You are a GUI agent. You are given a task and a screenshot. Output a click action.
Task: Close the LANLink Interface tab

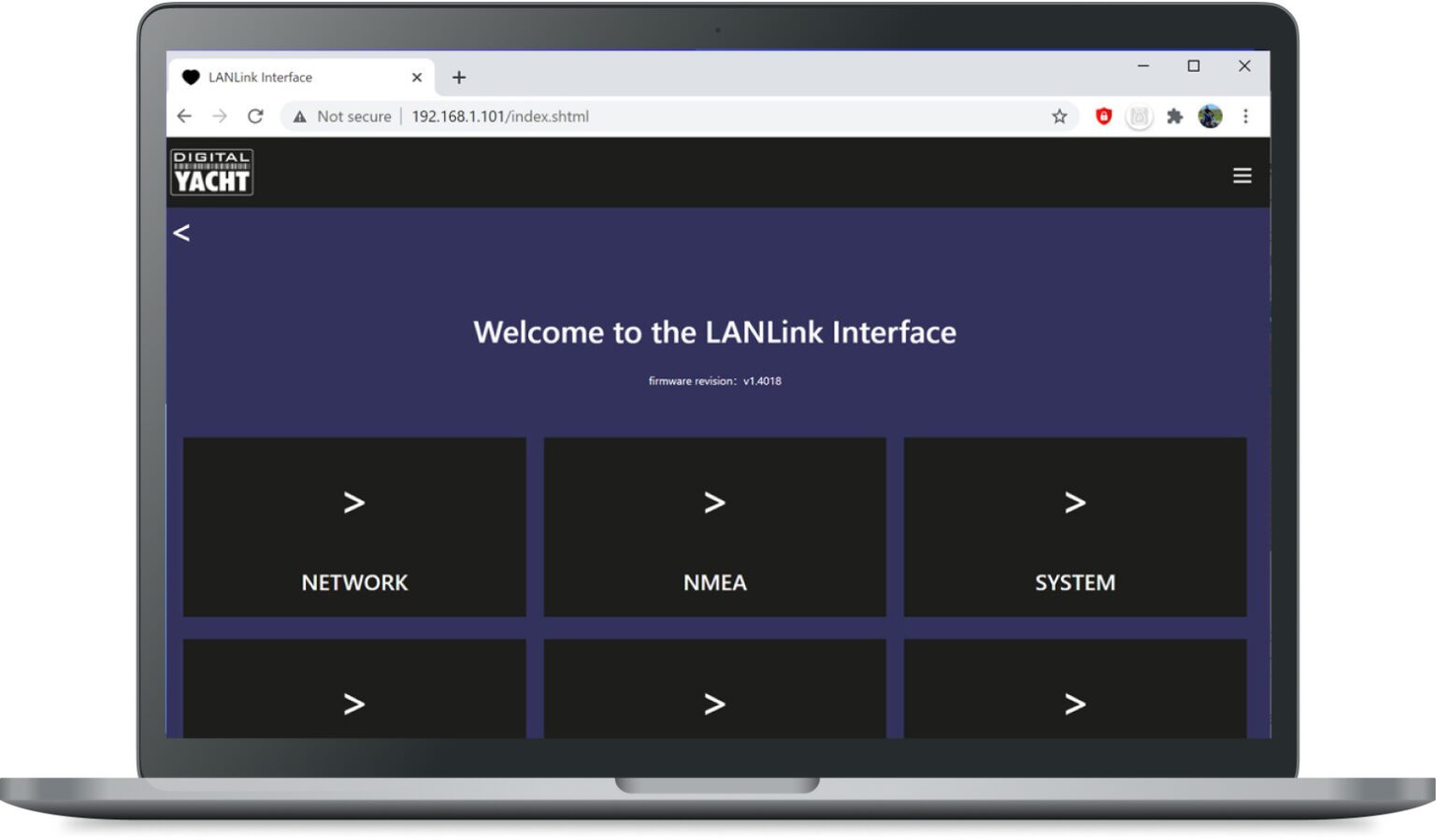[417, 78]
